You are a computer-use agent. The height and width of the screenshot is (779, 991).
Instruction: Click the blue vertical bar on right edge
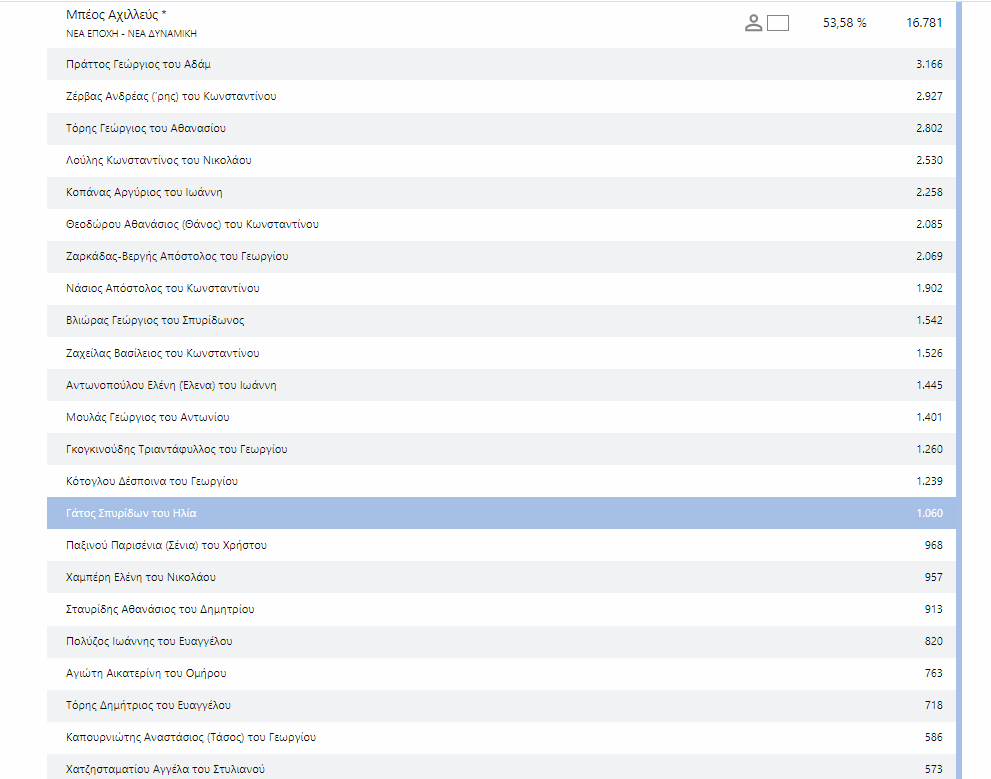pyautogui.click(x=960, y=400)
